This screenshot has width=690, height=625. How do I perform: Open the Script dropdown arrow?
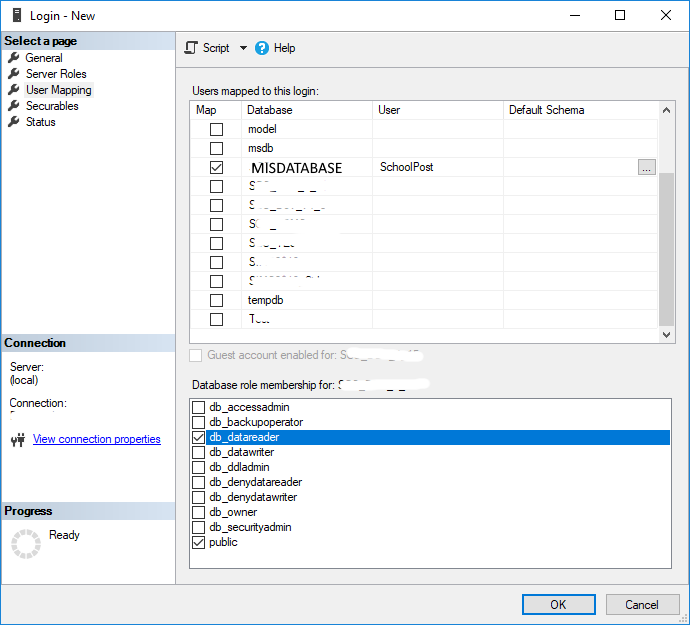(243, 48)
